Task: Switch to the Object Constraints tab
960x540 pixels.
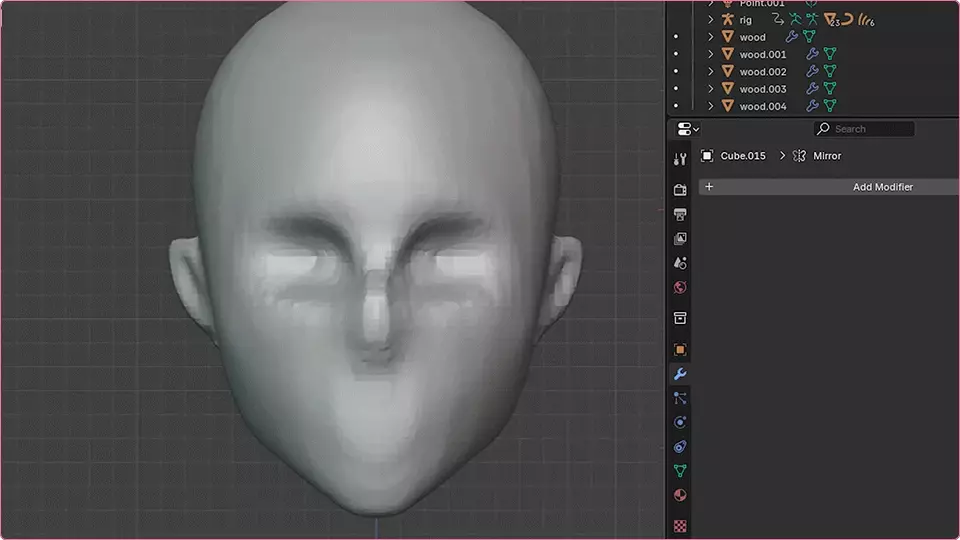Action: click(680, 447)
